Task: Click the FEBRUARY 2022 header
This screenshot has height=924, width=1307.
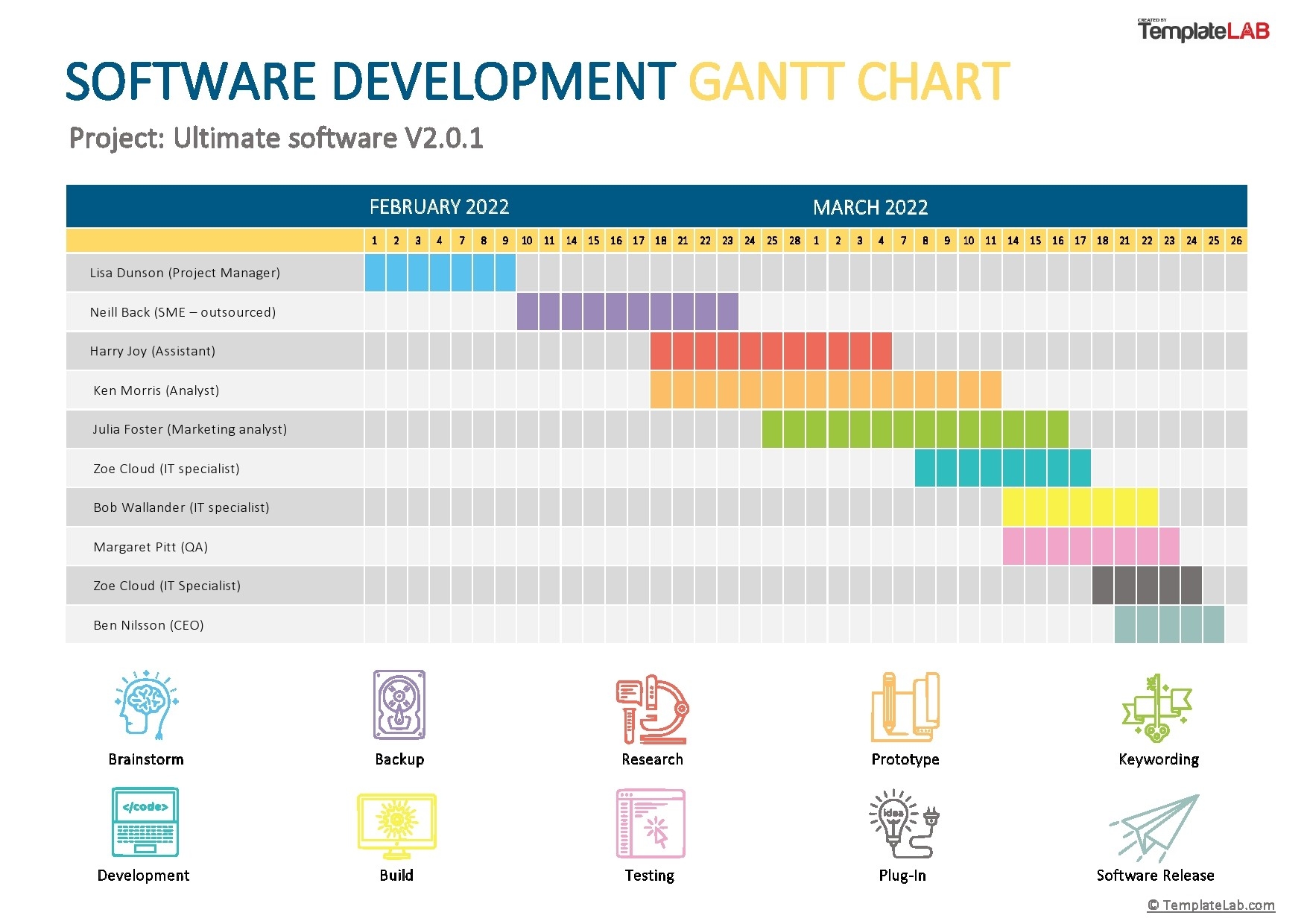Action: pos(440,207)
